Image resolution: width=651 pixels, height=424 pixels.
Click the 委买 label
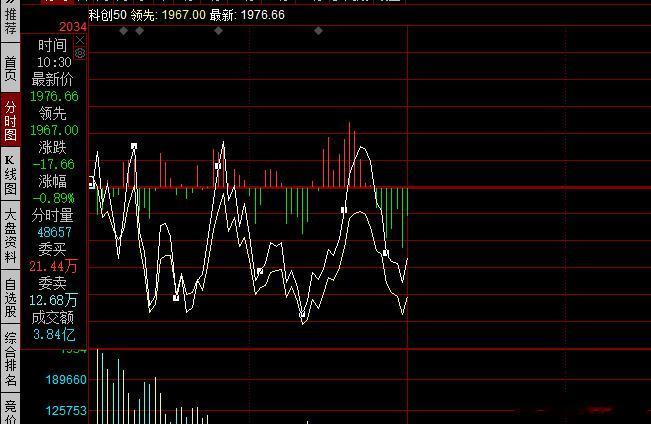click(52, 249)
